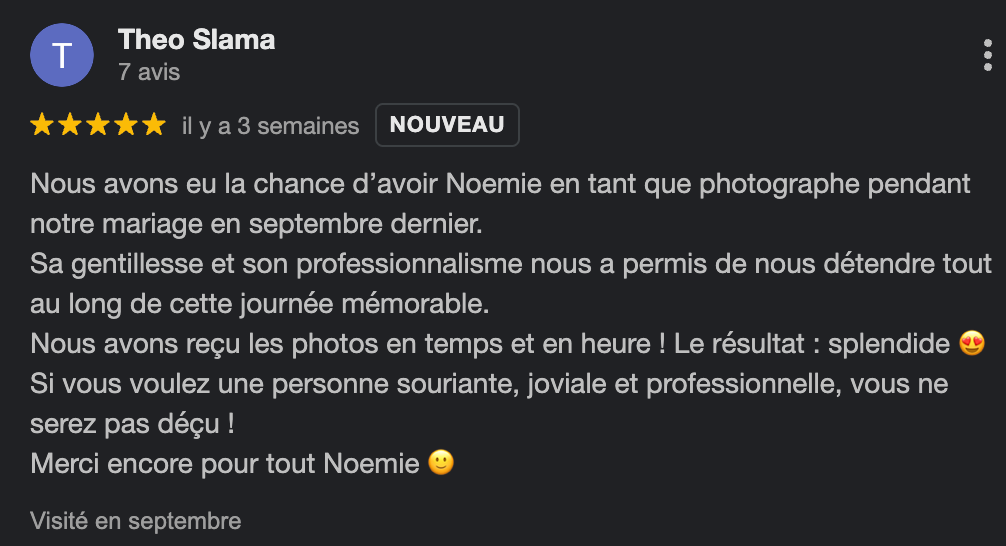Click the text "Merci encore pour tout Noemie"
The width and height of the screenshot is (1006, 546).
tap(225, 464)
